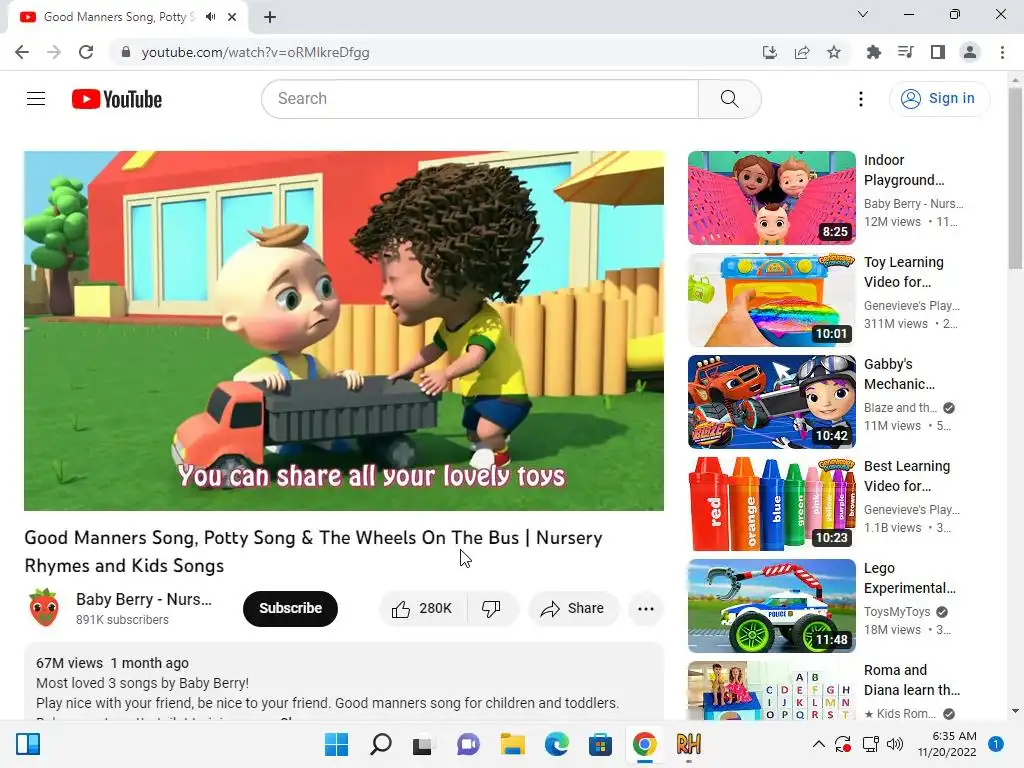Open Best Learning Video crayons thumbnail
1024x768 pixels.
[772, 504]
